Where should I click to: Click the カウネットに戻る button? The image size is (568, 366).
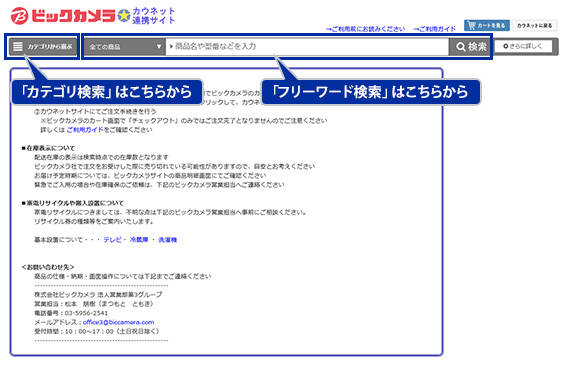coord(534,25)
